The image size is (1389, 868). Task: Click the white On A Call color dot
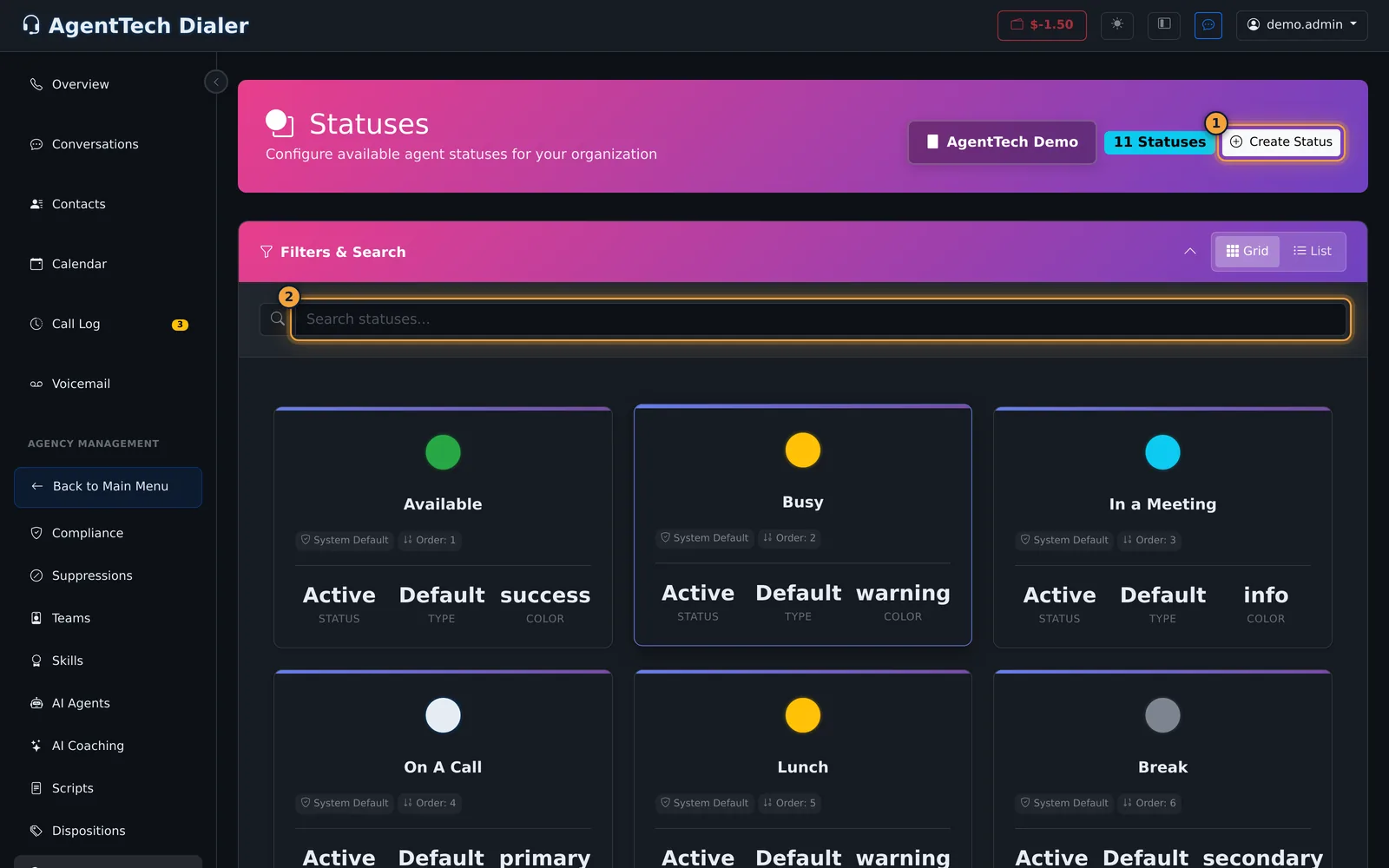point(443,715)
